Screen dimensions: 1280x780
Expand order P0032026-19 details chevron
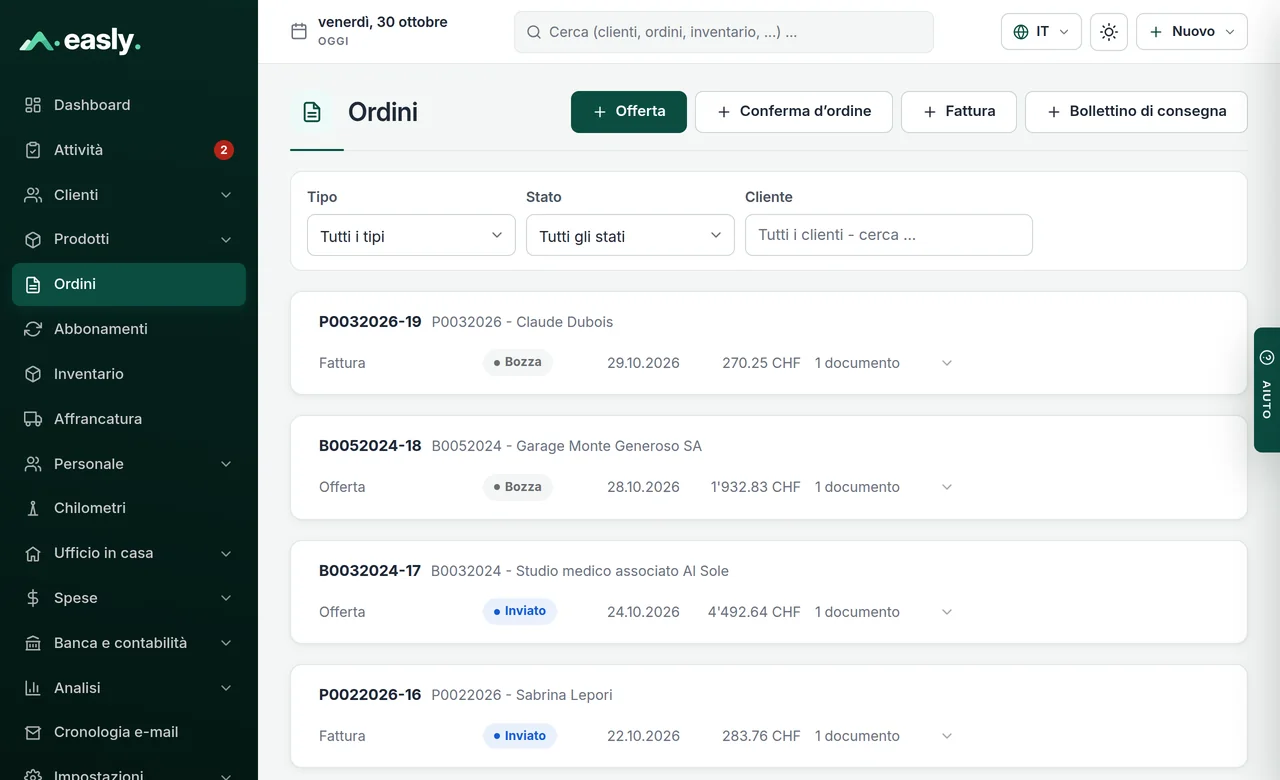(947, 363)
